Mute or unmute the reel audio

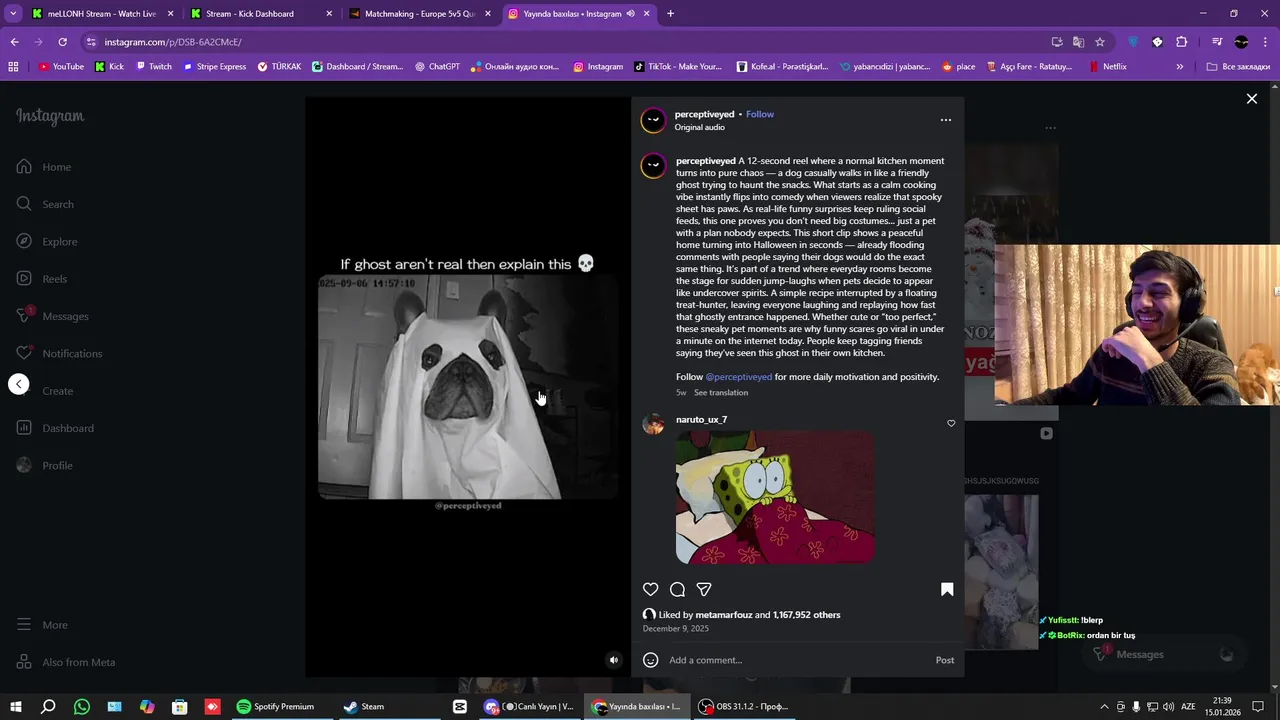[x=614, y=660]
